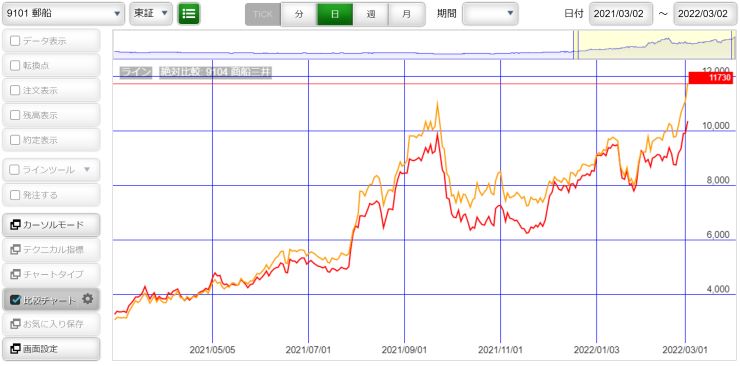Click the 6,000 price axis label
The height and width of the screenshot is (366, 740).
click(717, 235)
